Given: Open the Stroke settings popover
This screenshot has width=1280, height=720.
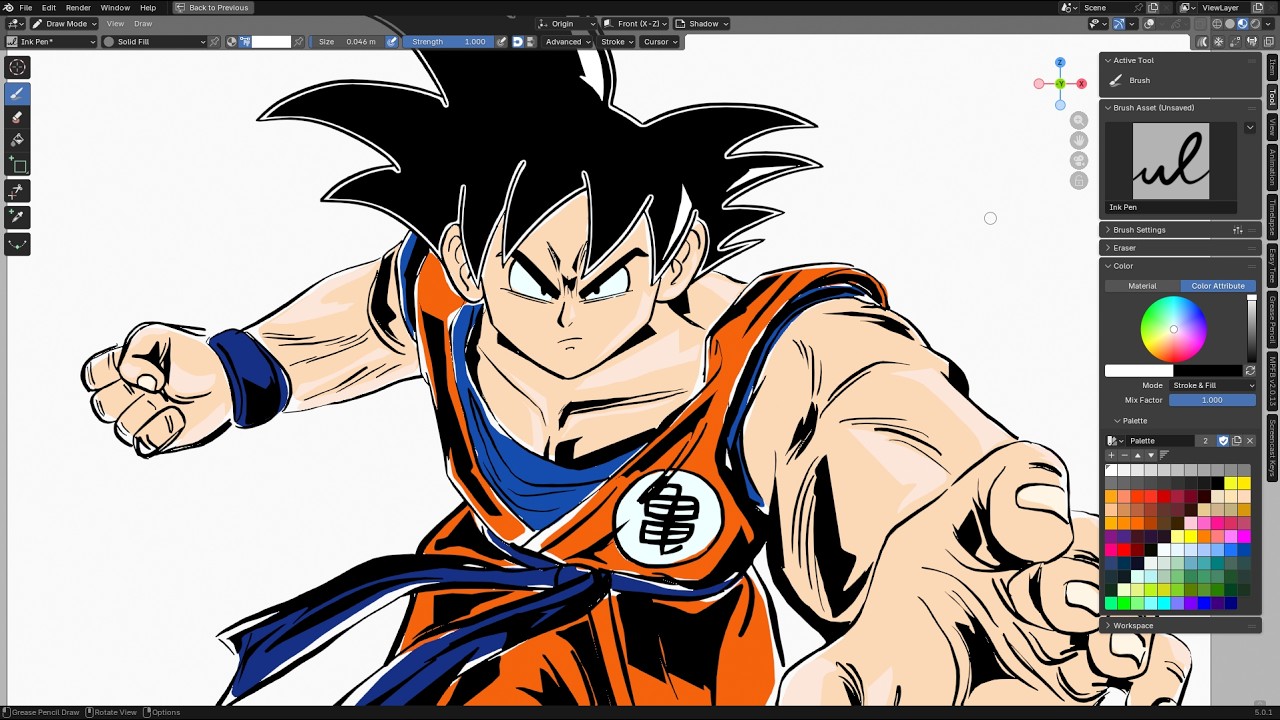Looking at the screenshot, I should tap(617, 41).
